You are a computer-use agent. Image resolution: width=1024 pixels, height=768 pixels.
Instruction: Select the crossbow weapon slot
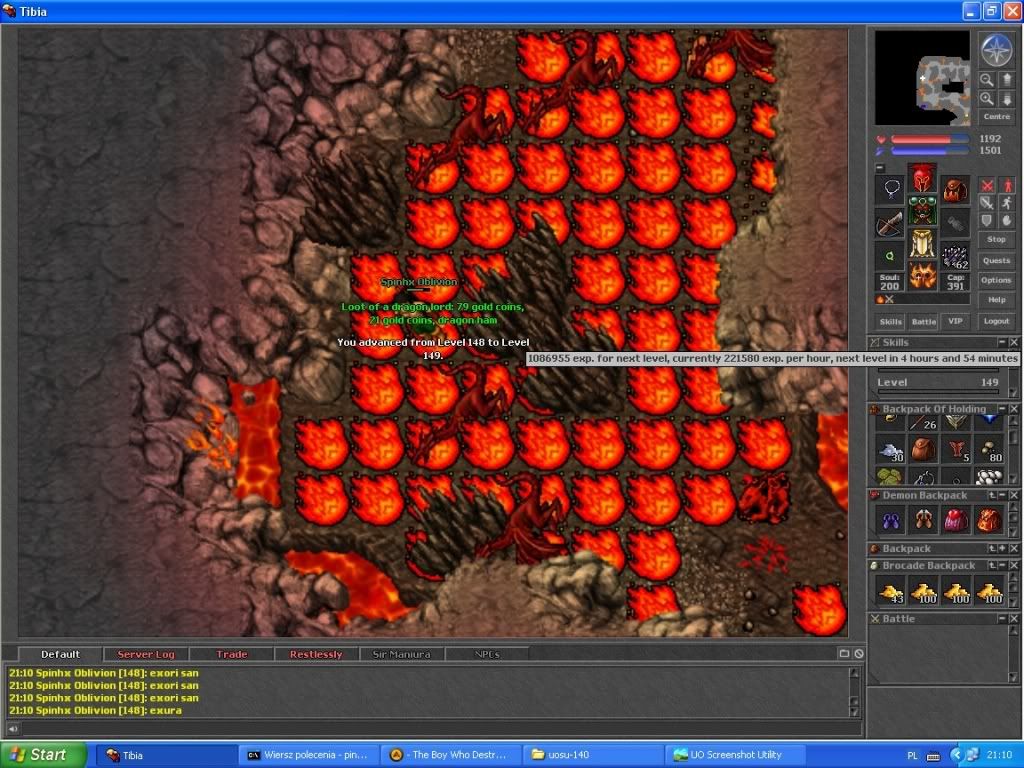(889, 223)
